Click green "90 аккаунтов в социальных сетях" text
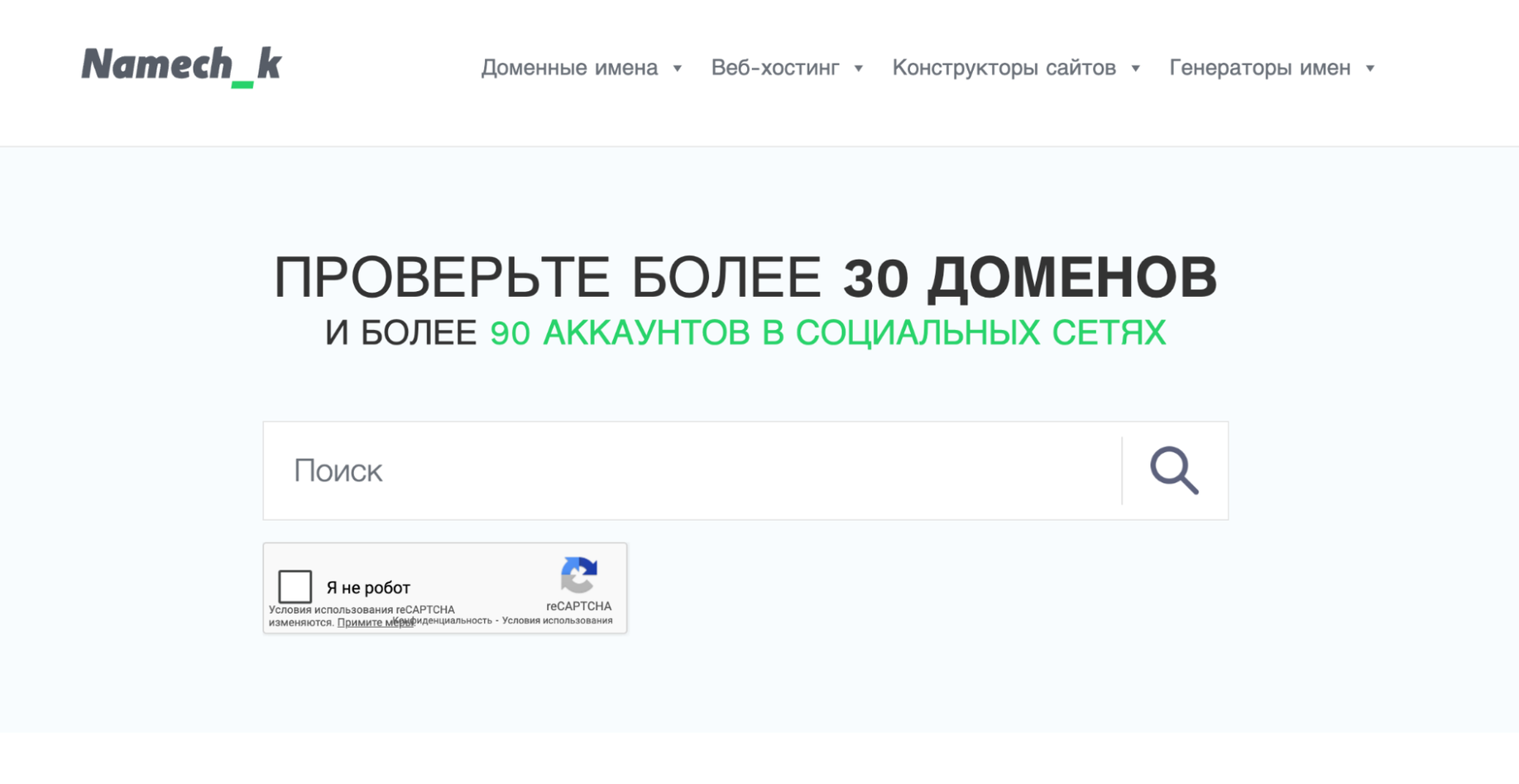The width and height of the screenshot is (1519, 784). pos(827,333)
